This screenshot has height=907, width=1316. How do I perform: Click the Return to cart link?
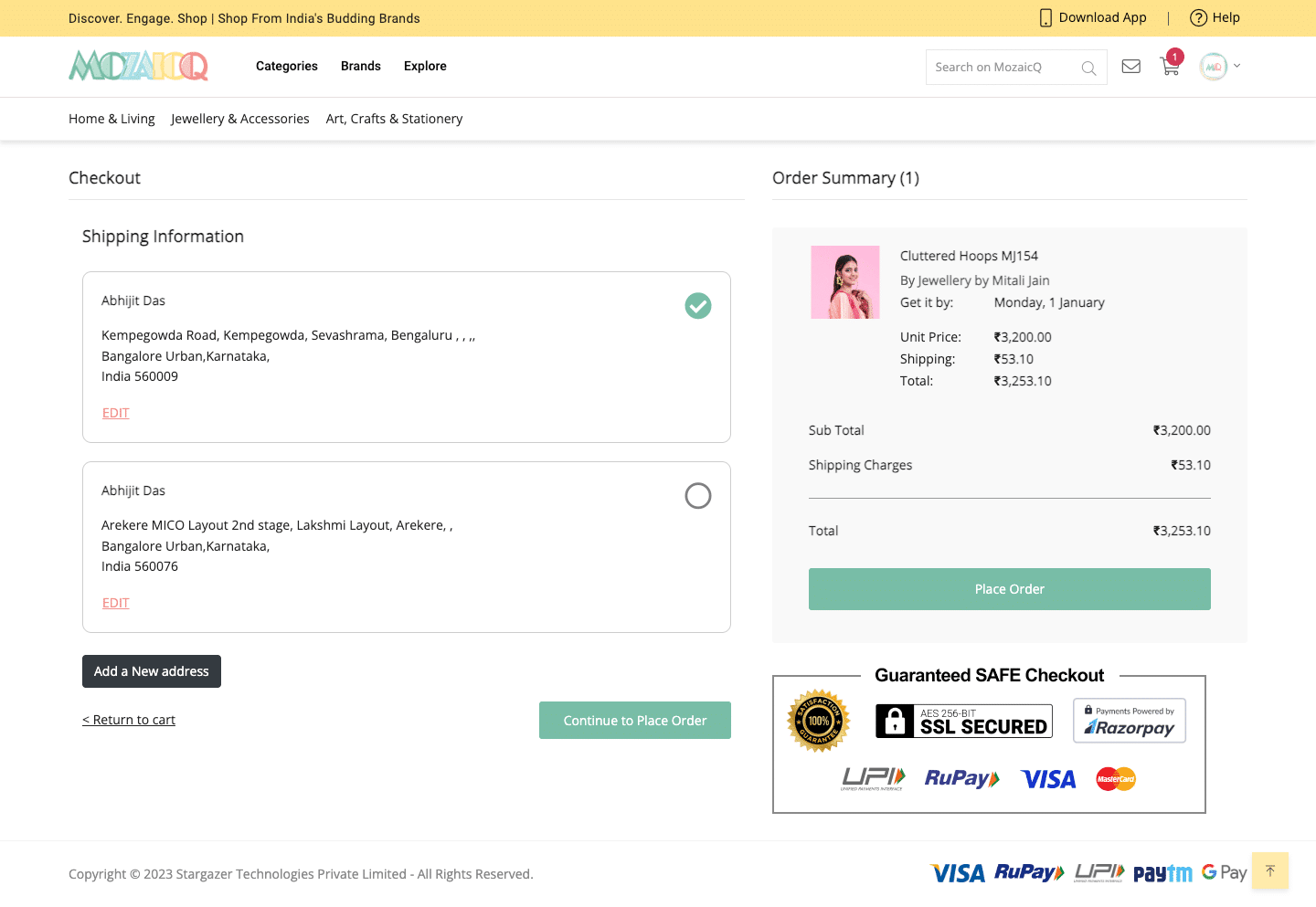click(129, 720)
